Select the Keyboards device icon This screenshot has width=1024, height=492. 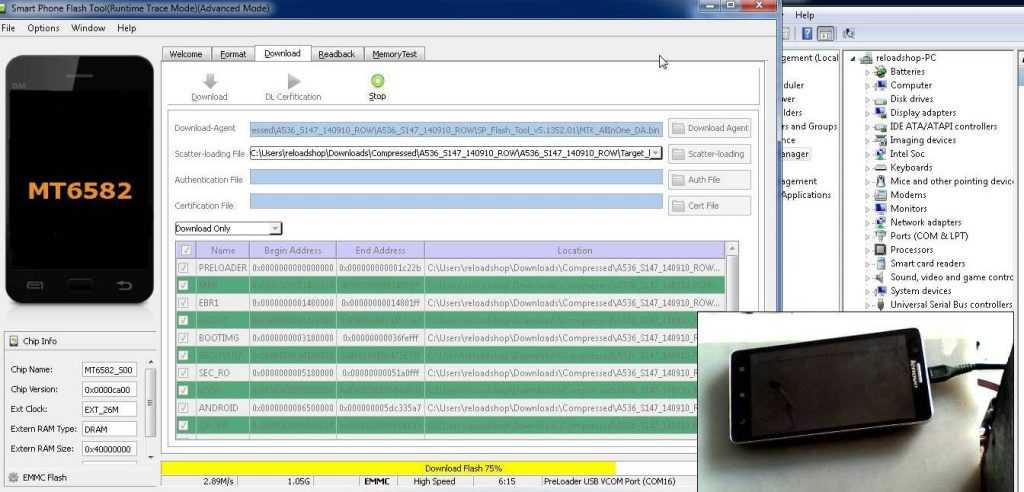(x=880, y=168)
